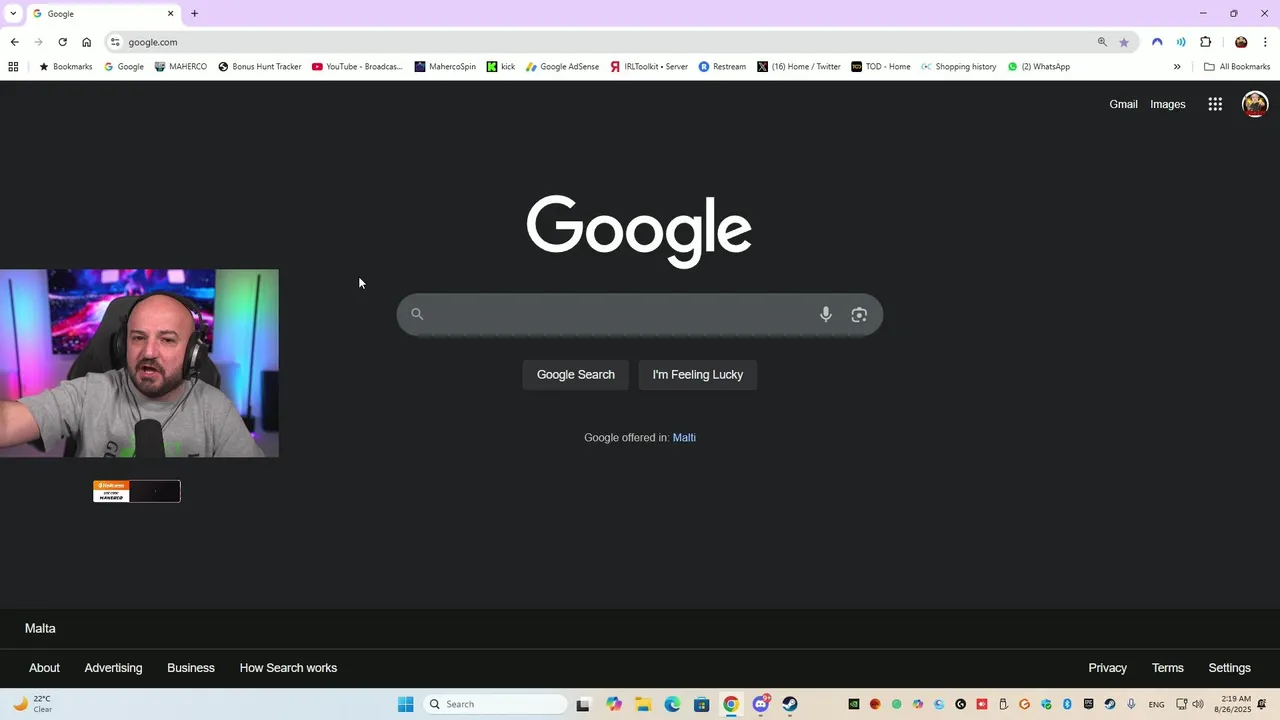This screenshot has width=1280, height=720.
Task: Open the blue arc extension icon
Action: coord(1157,42)
